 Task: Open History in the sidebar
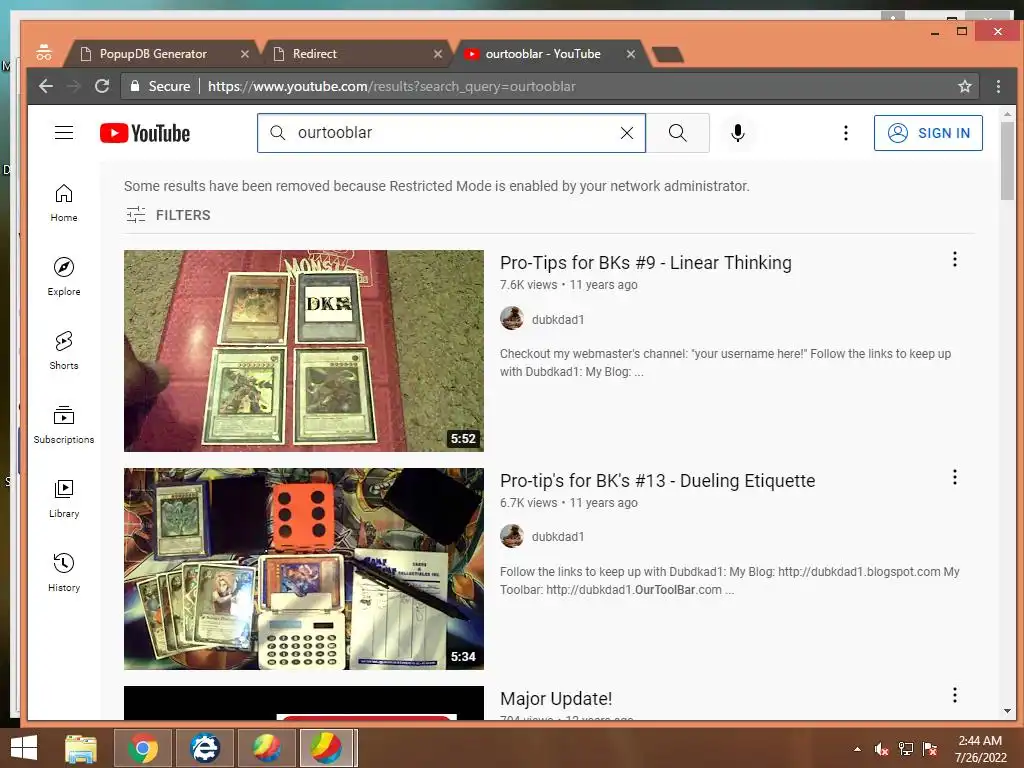coord(64,573)
